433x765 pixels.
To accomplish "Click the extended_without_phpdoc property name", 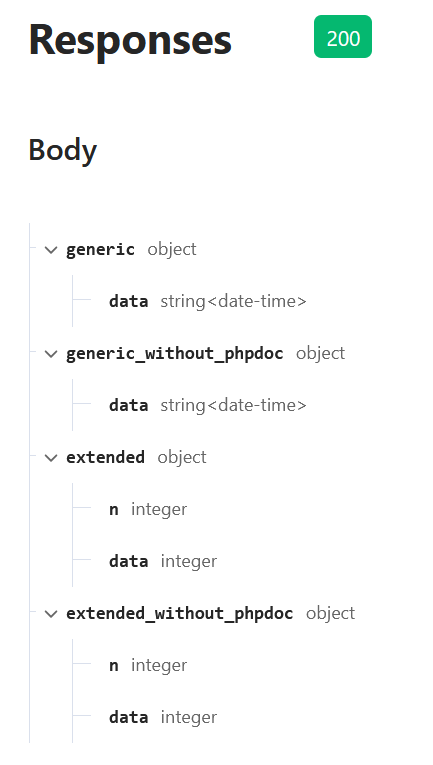I will 179,613.
